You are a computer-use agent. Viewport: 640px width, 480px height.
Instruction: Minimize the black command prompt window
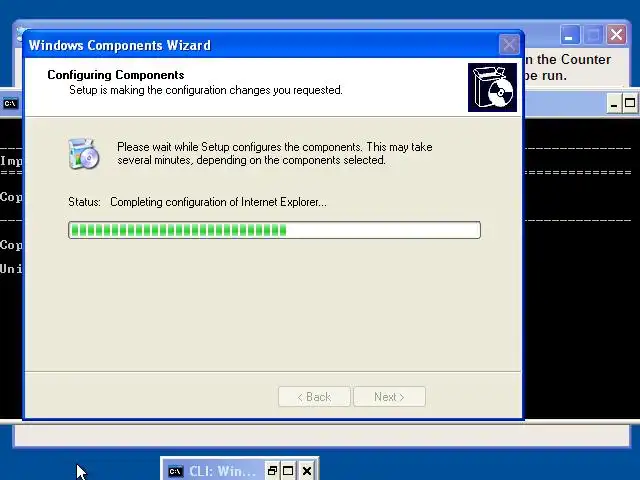tap(613, 104)
